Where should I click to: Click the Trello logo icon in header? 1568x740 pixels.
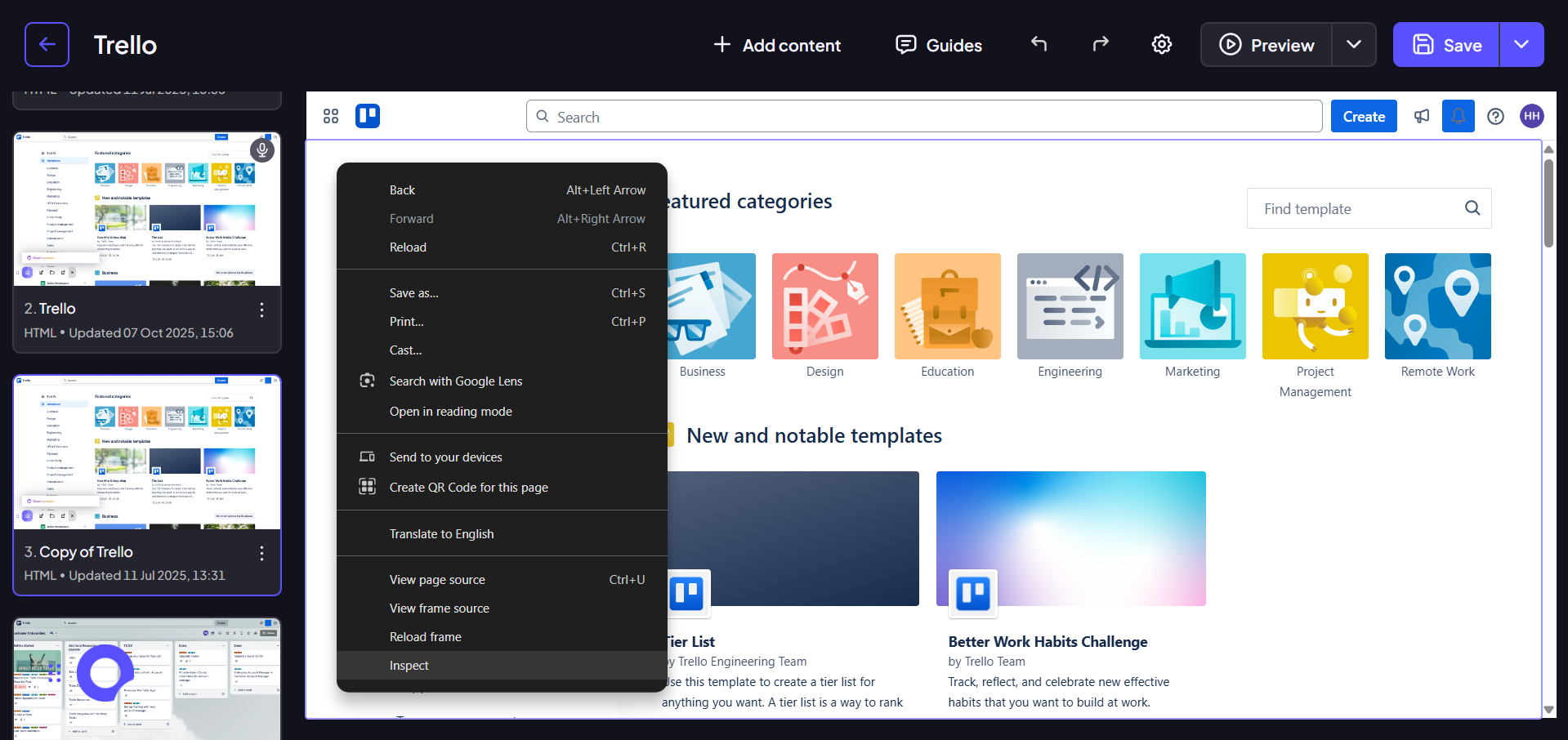pos(368,116)
